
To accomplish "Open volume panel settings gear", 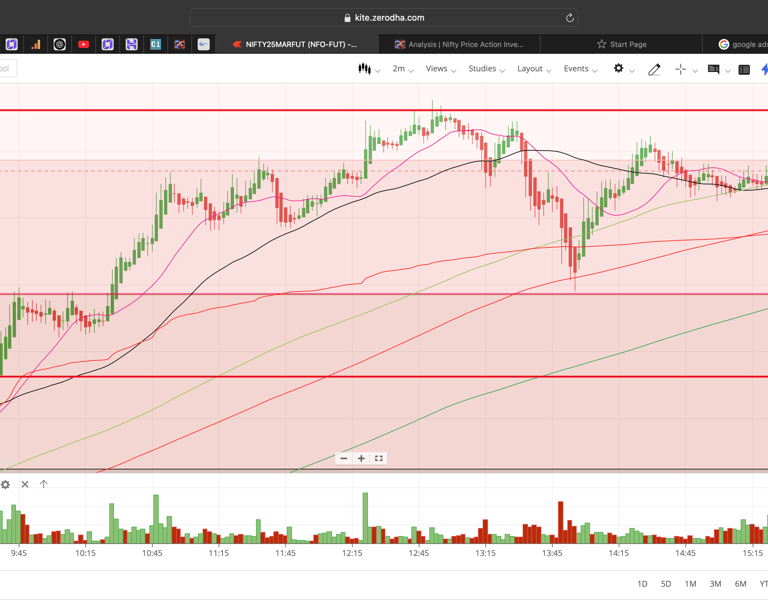I will (x=5, y=484).
